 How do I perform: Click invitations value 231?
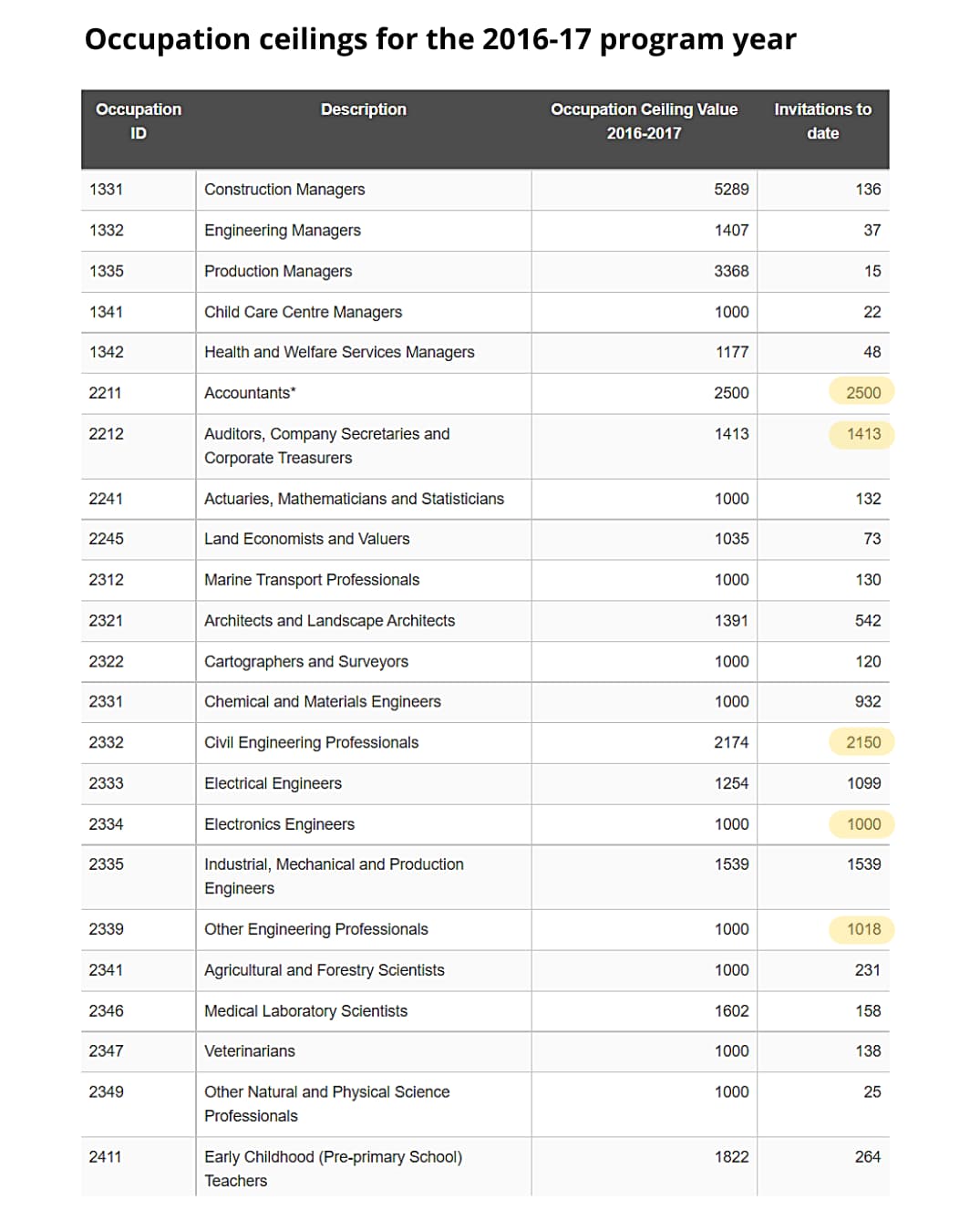[868, 970]
